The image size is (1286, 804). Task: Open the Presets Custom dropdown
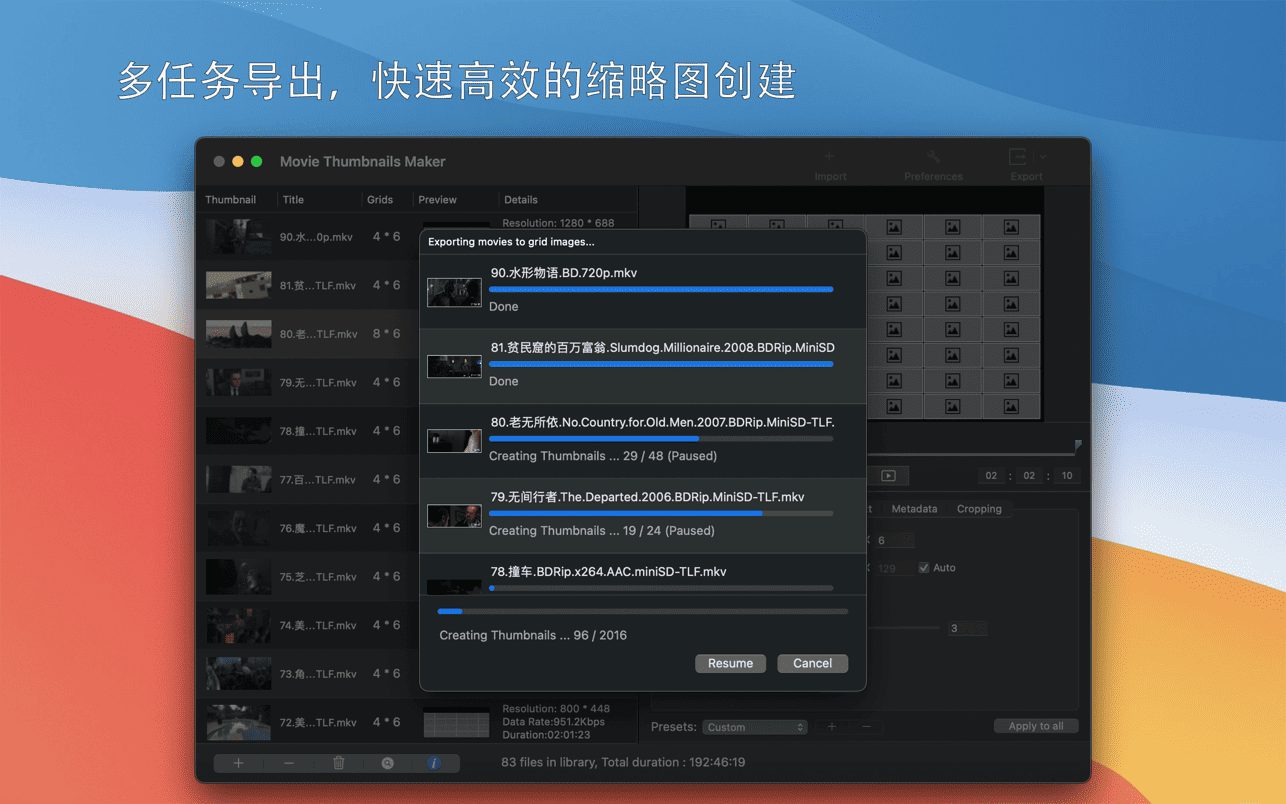click(x=755, y=727)
